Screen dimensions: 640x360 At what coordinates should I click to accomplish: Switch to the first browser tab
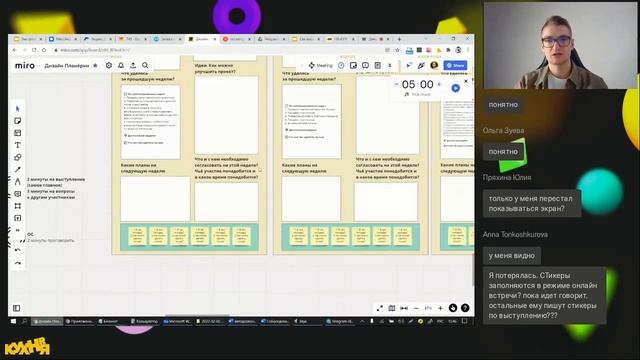(28, 39)
